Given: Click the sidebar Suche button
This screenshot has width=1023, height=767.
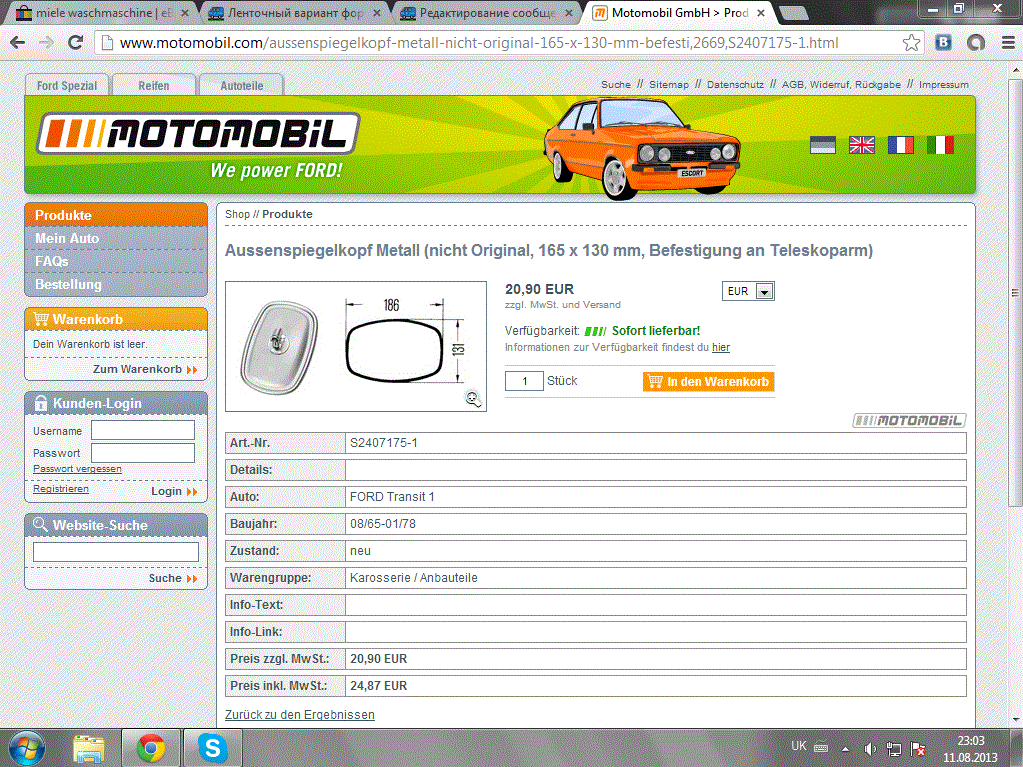Looking at the screenshot, I should tap(173, 578).
